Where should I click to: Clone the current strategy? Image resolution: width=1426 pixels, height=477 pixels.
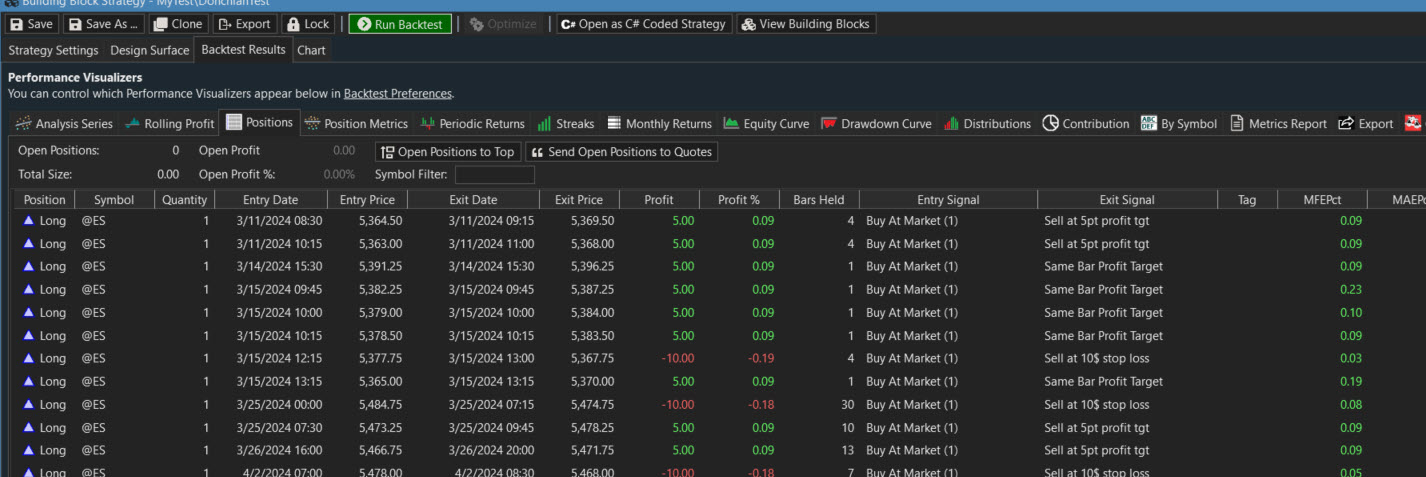(x=177, y=24)
